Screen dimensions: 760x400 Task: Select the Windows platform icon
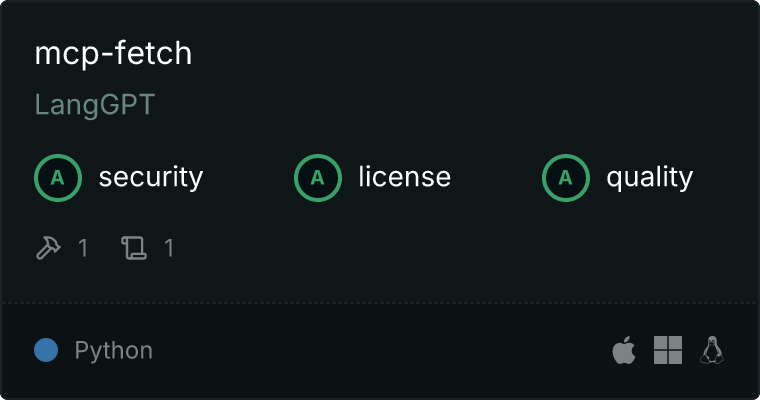pos(668,350)
